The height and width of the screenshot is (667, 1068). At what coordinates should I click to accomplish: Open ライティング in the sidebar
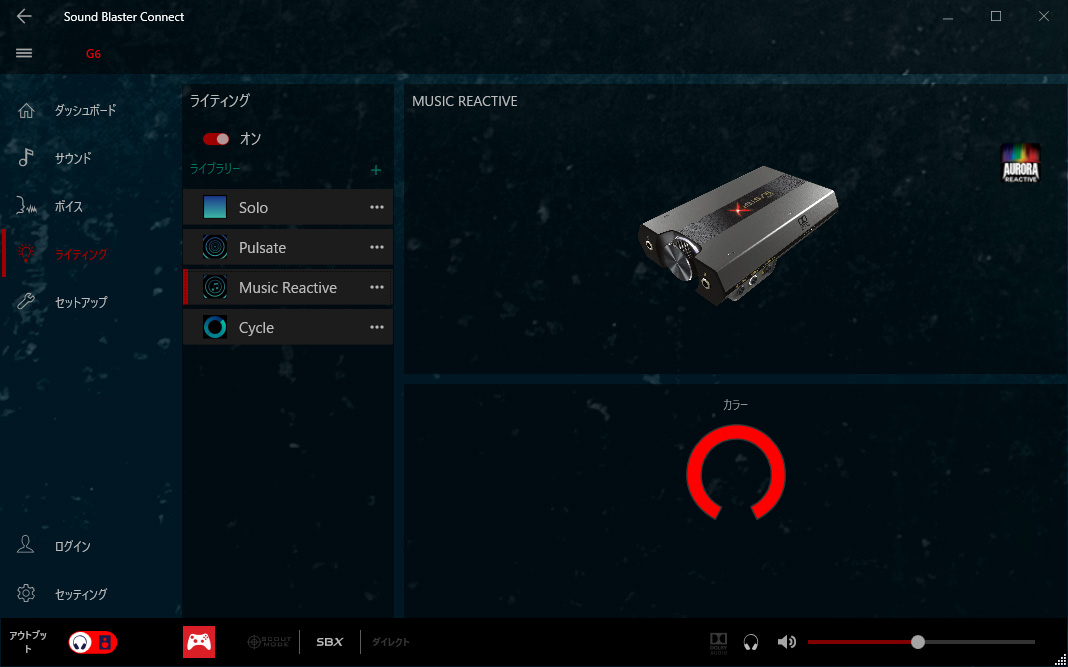[80, 254]
